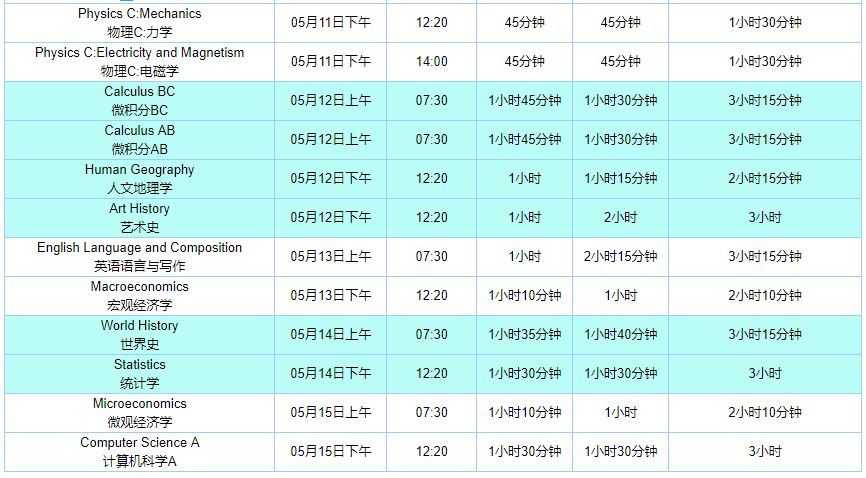Image resolution: width=866 pixels, height=478 pixels.
Task: Select the Physics C:Electricity and Magnetism cell
Action: pos(139,62)
